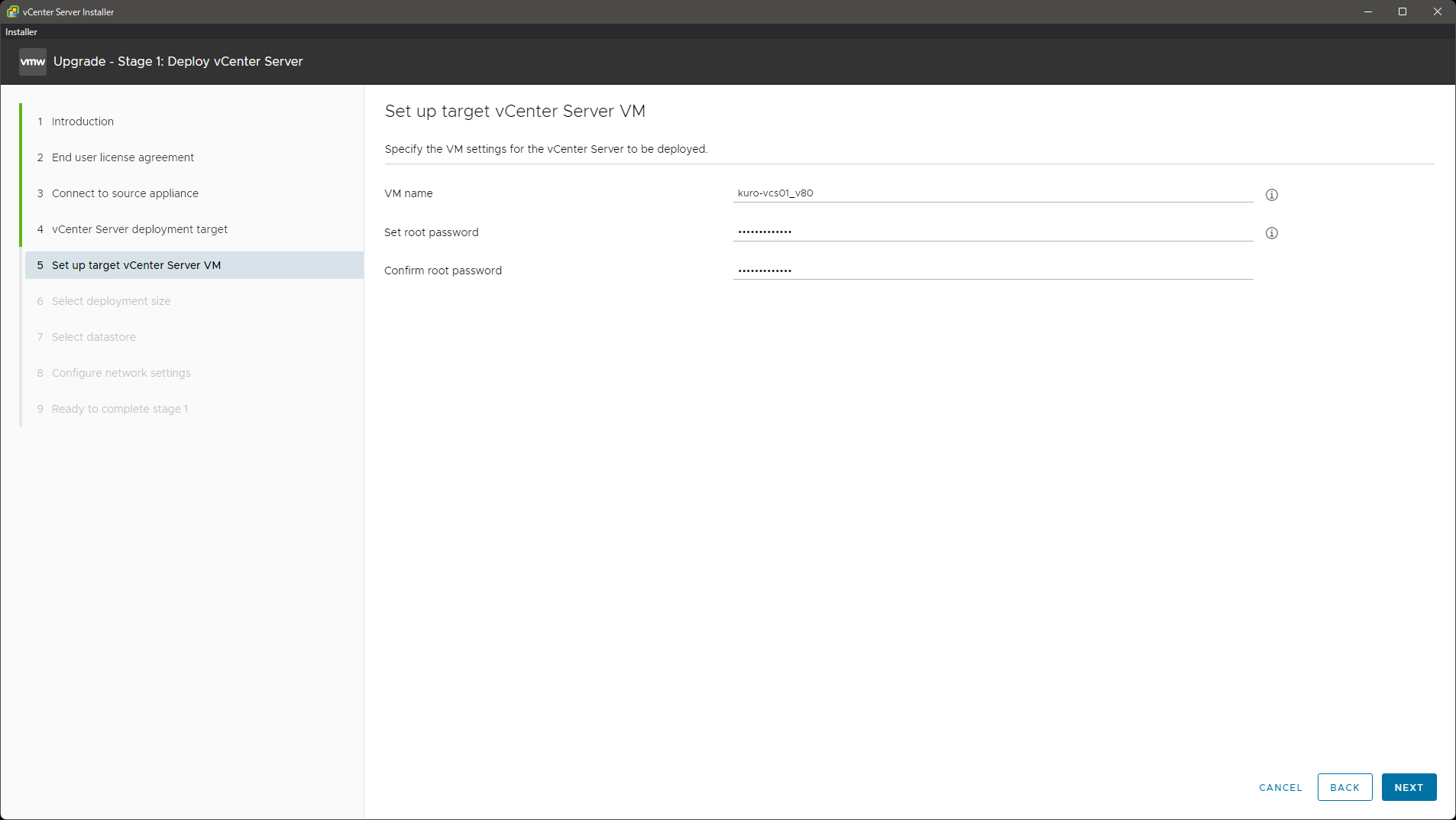Jump to vCenter Server deployment target step

pyautogui.click(x=139, y=229)
